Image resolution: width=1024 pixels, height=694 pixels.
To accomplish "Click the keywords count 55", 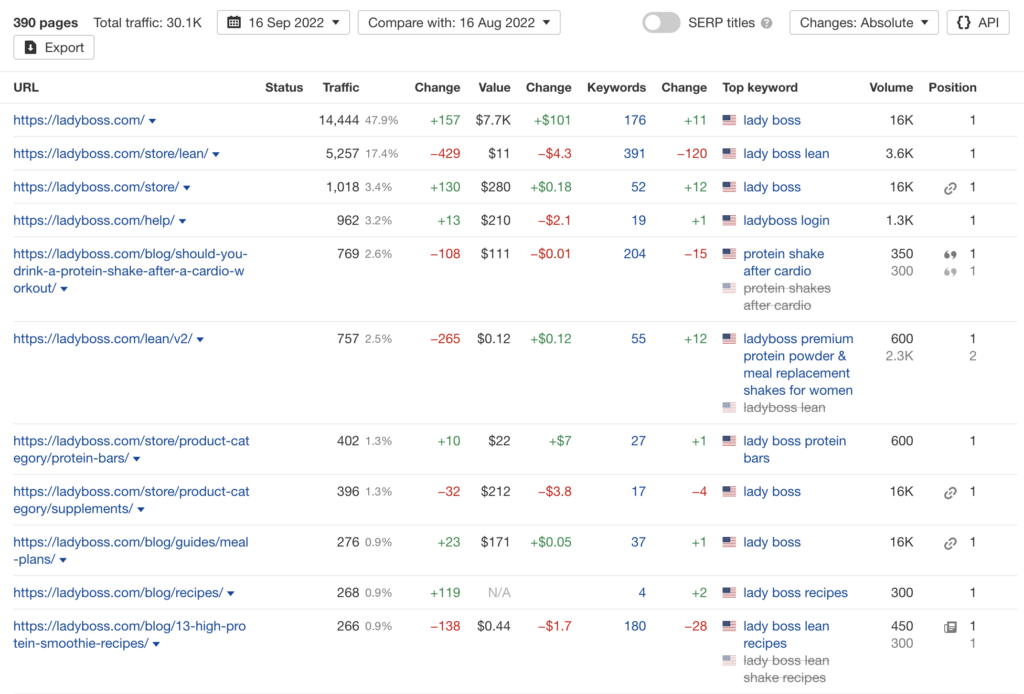I will [x=639, y=339].
